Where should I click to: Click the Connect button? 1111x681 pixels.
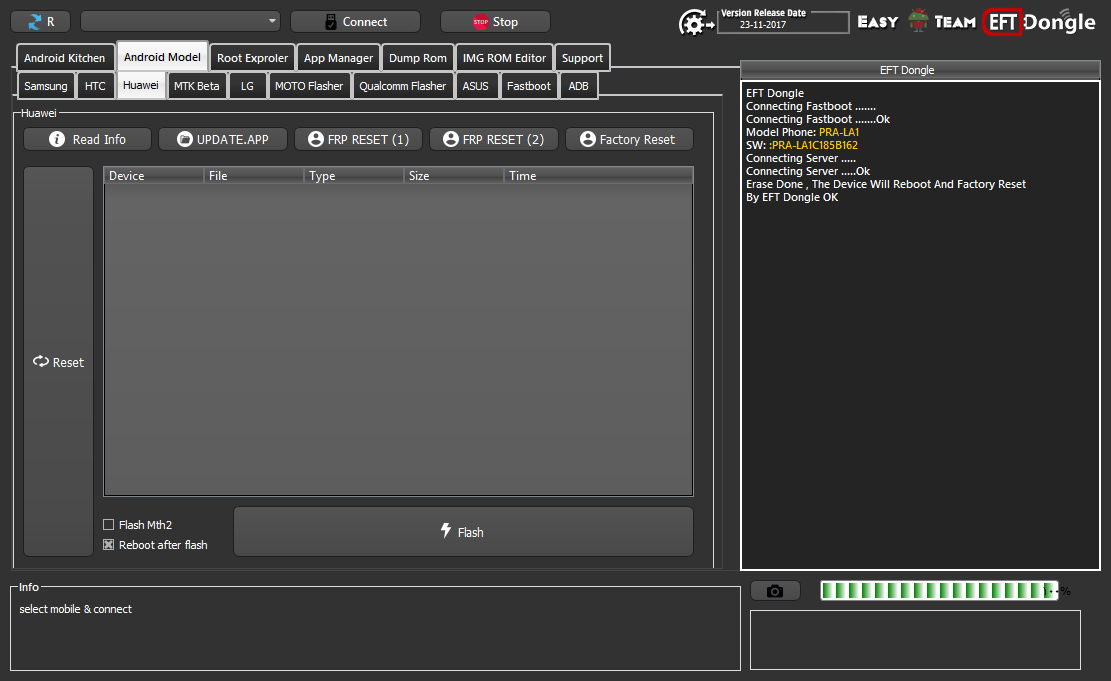click(x=355, y=22)
